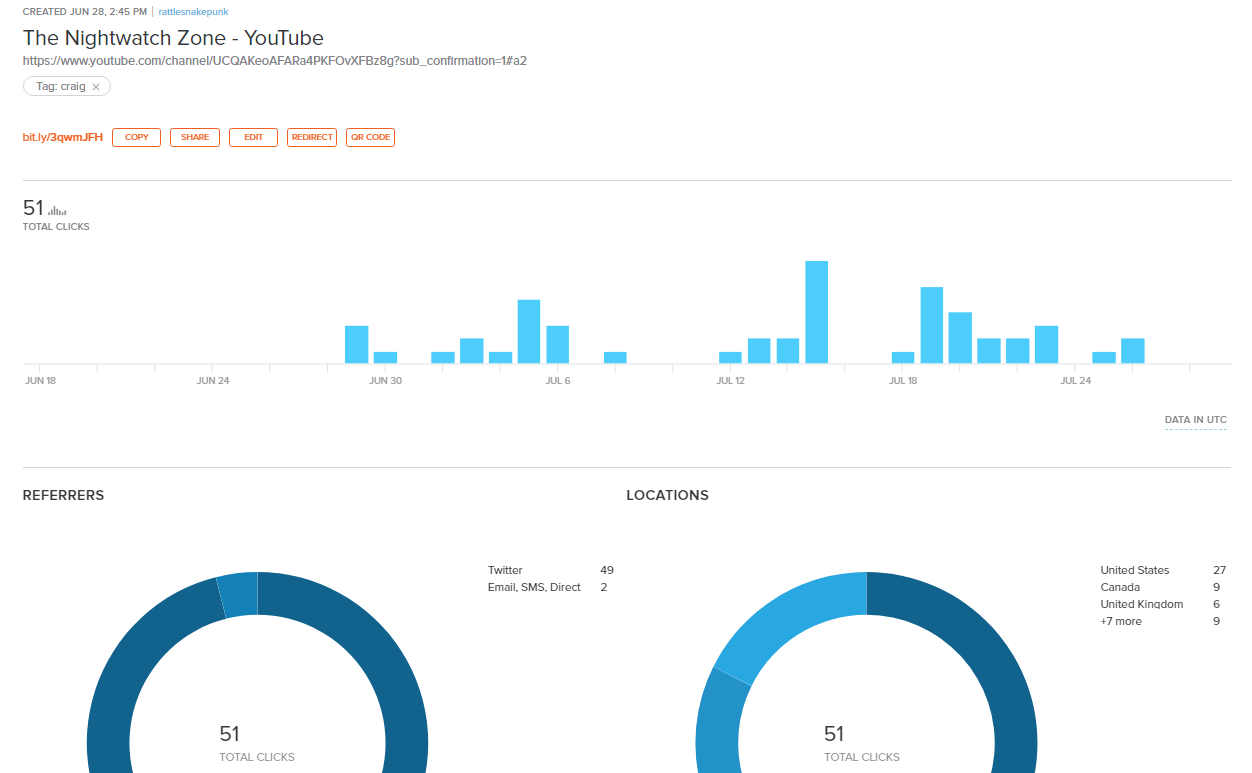Screen dimensions: 1252x773
Task: Click the JUL 12 axis label
Action: [731, 380]
